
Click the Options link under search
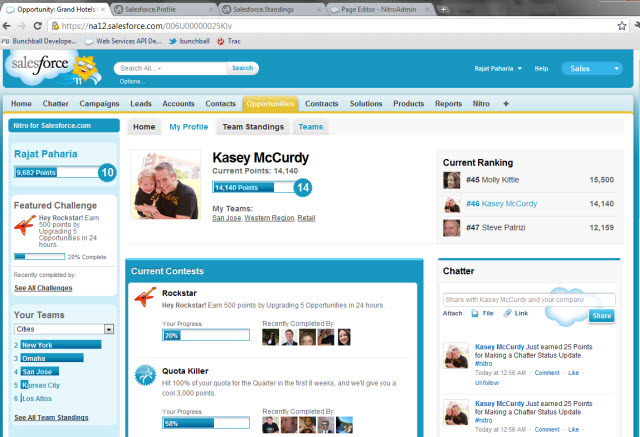pyautogui.click(x=130, y=82)
